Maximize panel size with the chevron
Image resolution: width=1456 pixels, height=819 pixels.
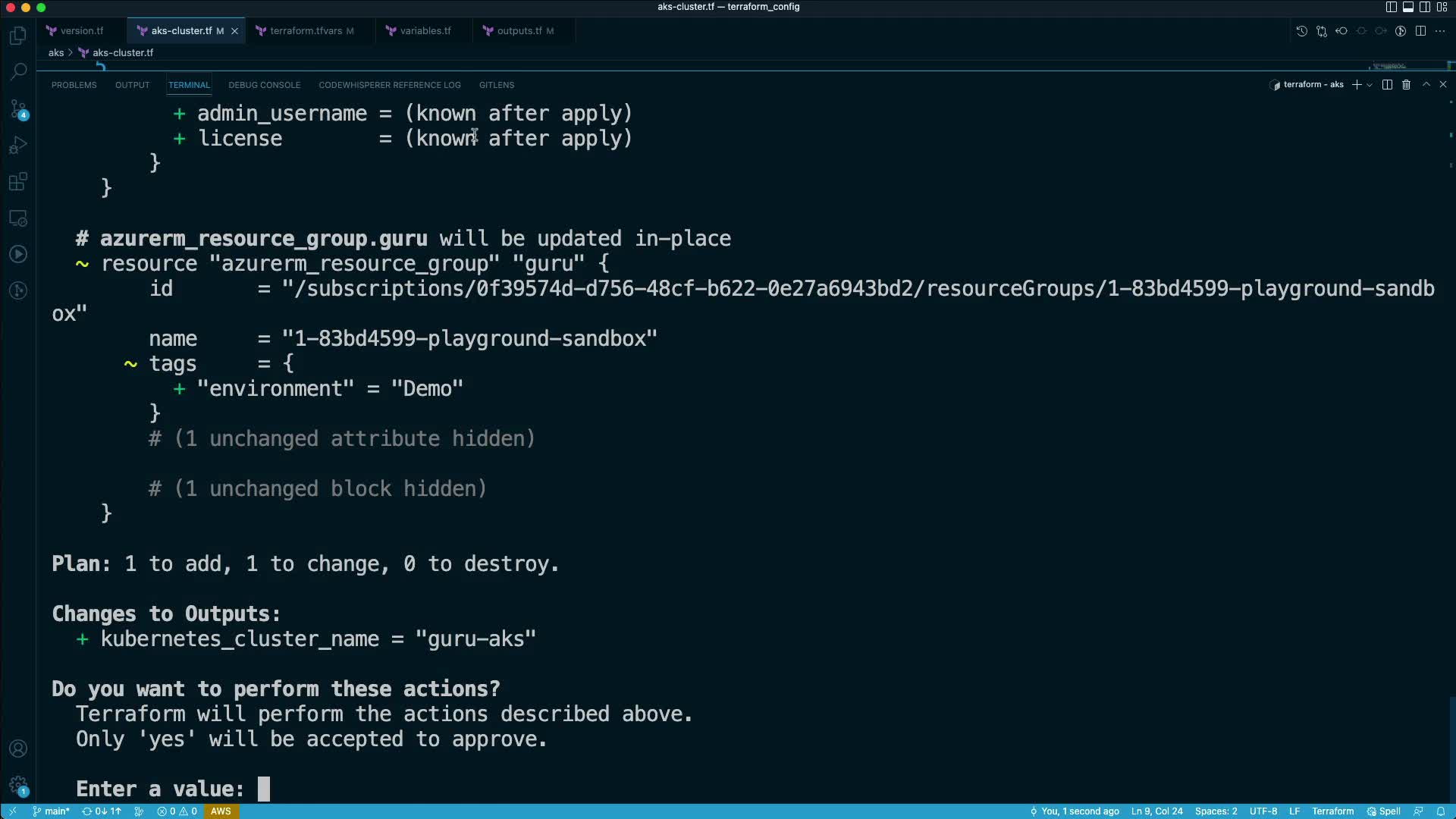point(1426,85)
